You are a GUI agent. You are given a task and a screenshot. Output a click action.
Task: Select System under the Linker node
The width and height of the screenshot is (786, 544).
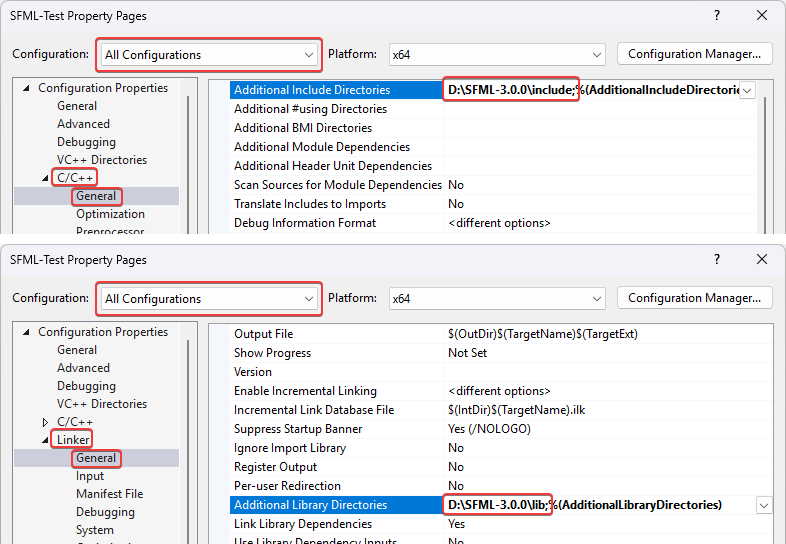(95, 530)
